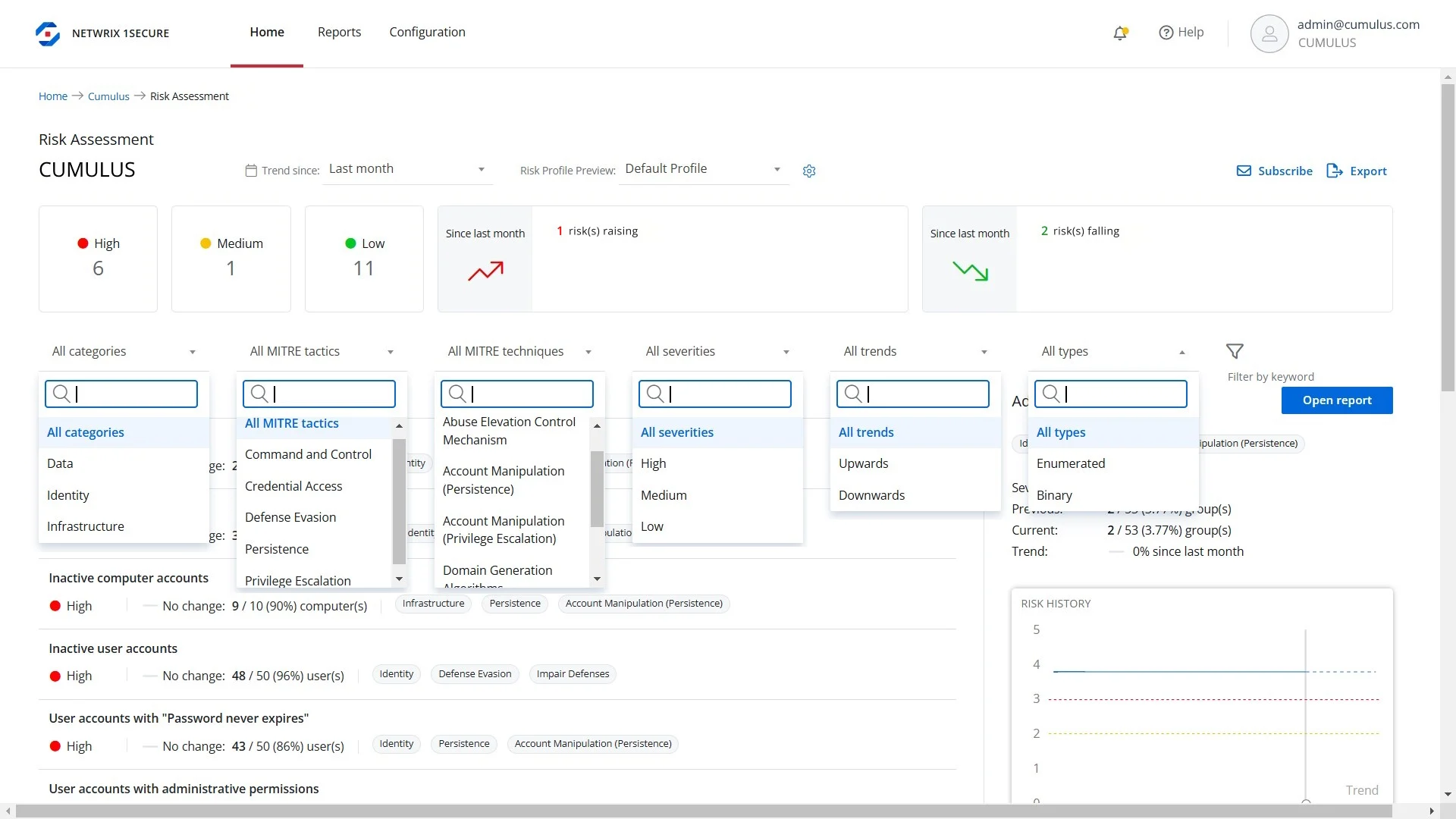Click the red rising trend arrow icon
Screen dimensions: 1456x819
click(x=485, y=271)
